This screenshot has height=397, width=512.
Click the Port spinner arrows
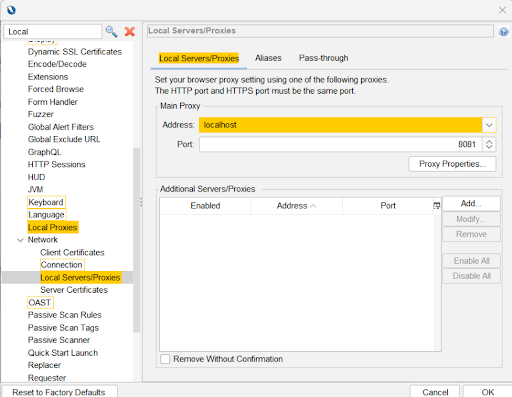coord(489,144)
